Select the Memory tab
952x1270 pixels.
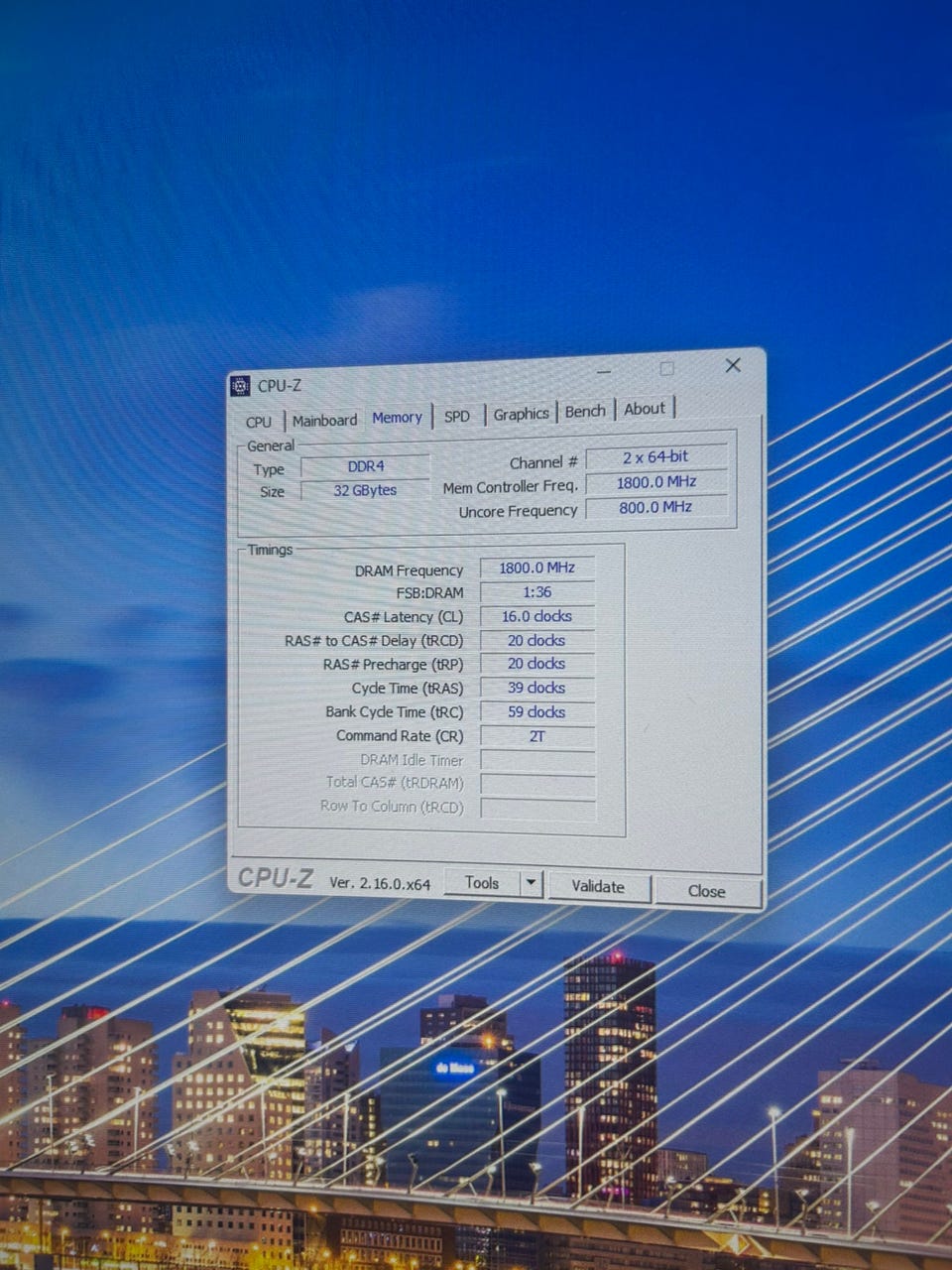pos(397,418)
